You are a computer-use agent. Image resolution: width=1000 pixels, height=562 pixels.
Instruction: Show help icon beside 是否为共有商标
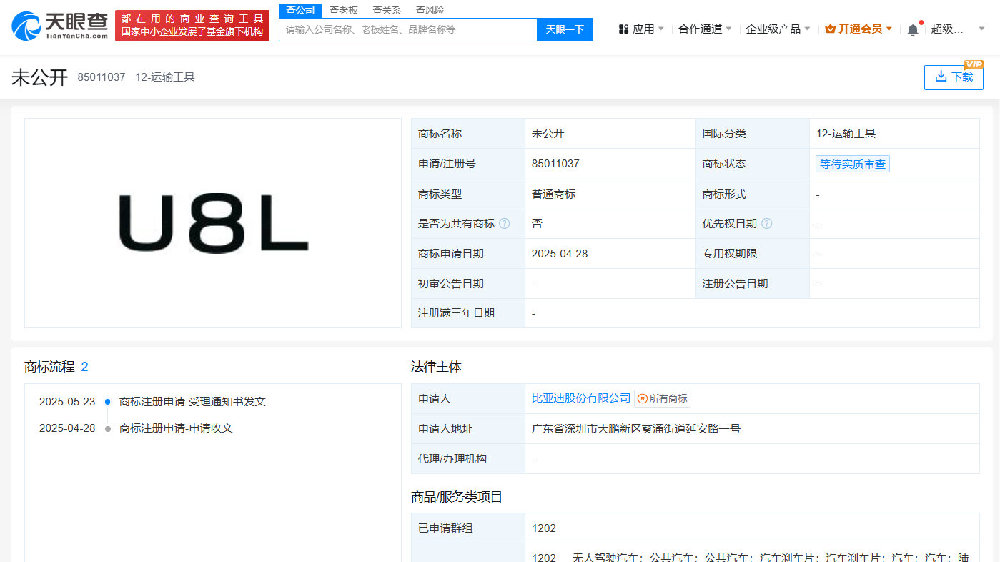point(504,223)
